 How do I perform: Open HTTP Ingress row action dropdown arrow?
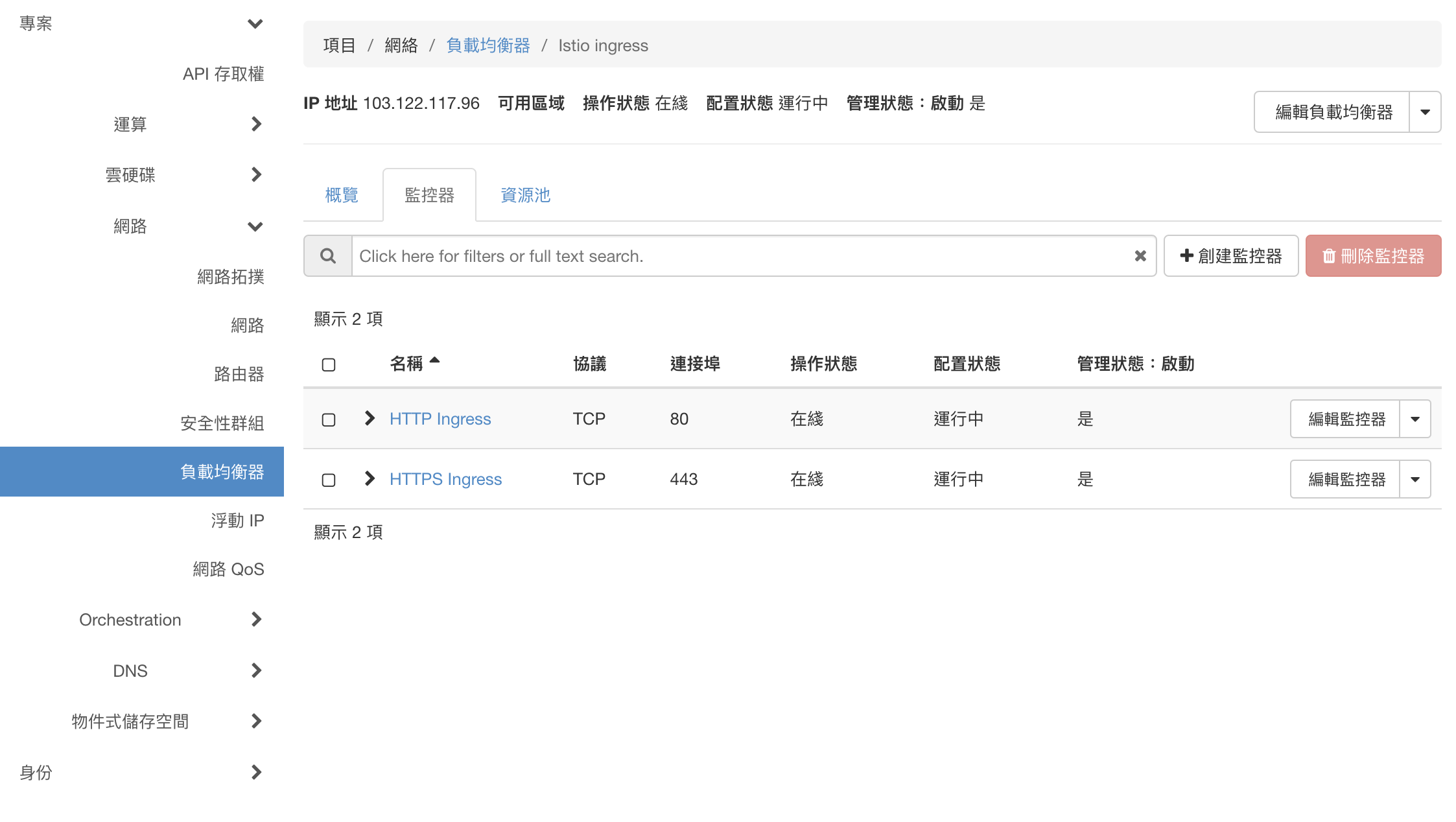click(x=1415, y=419)
